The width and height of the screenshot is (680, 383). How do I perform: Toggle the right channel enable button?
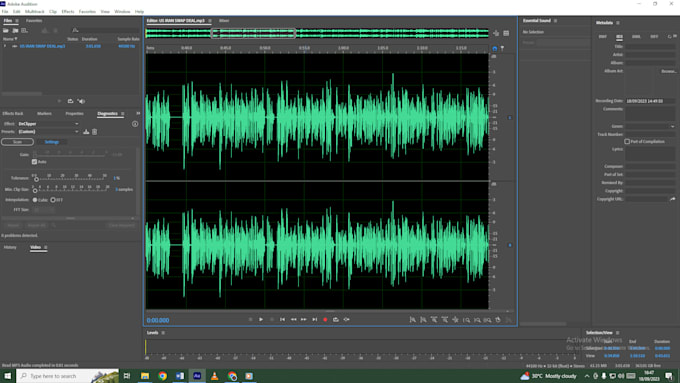[510, 245]
